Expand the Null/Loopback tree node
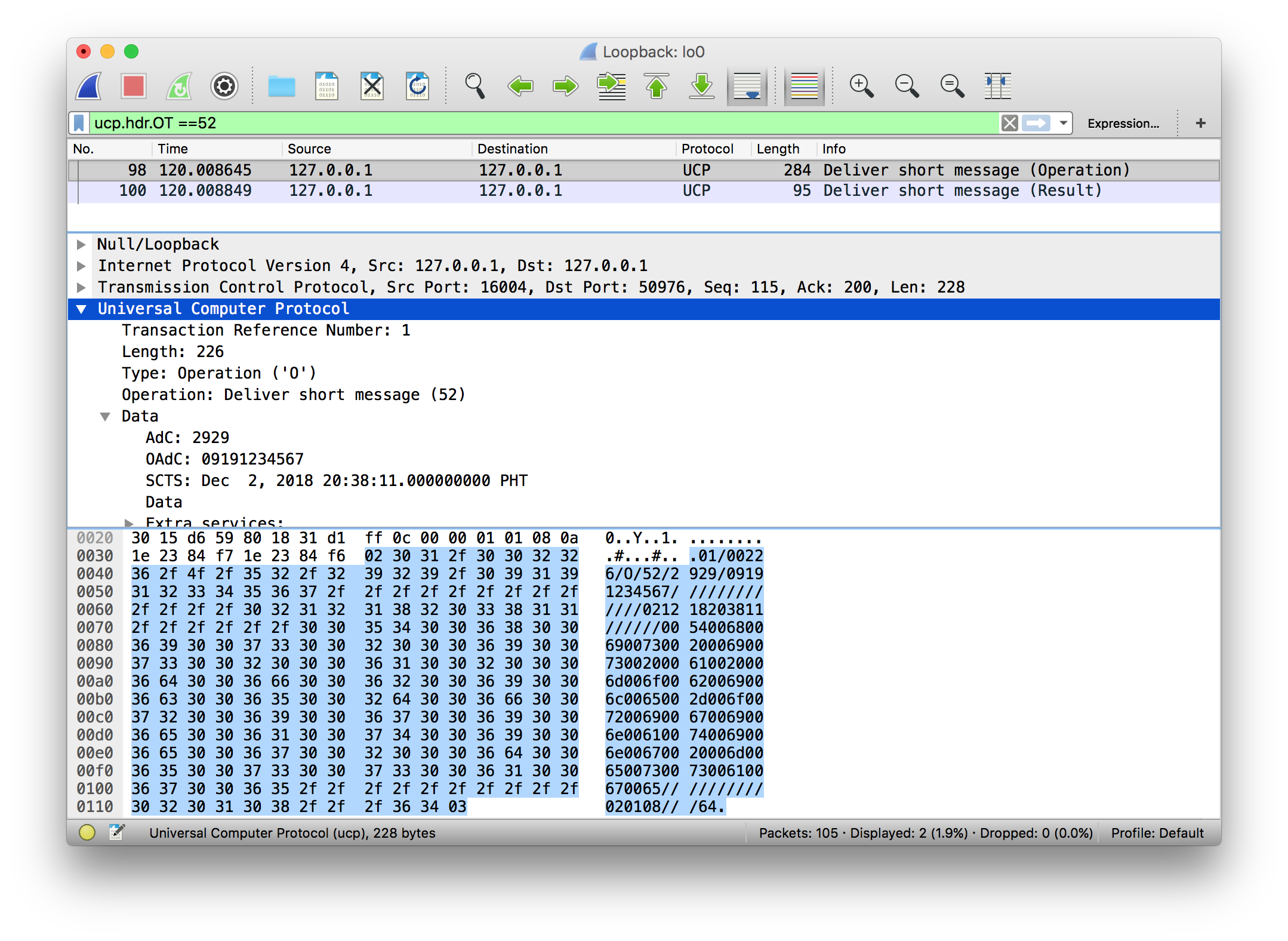 click(x=81, y=245)
